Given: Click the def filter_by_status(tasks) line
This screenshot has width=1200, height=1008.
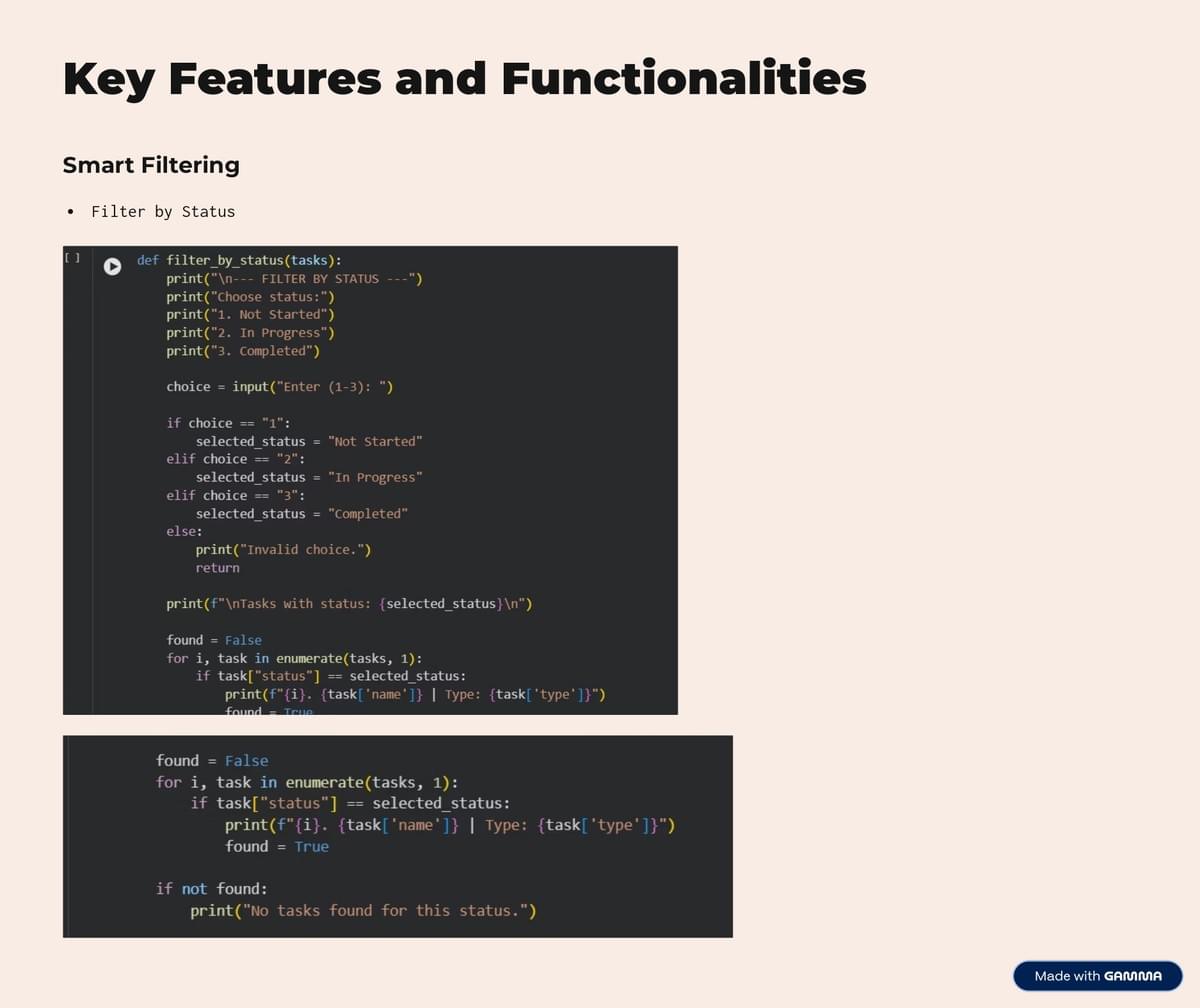Looking at the screenshot, I should click(240, 260).
